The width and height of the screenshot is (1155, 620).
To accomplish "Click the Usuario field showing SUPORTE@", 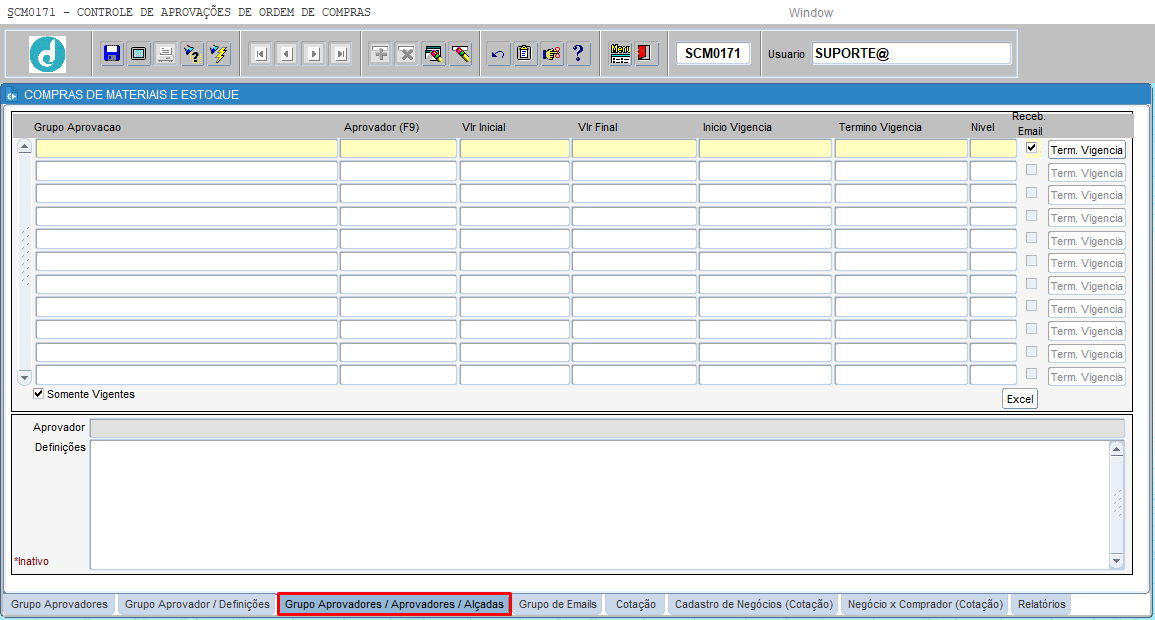I will pos(911,54).
